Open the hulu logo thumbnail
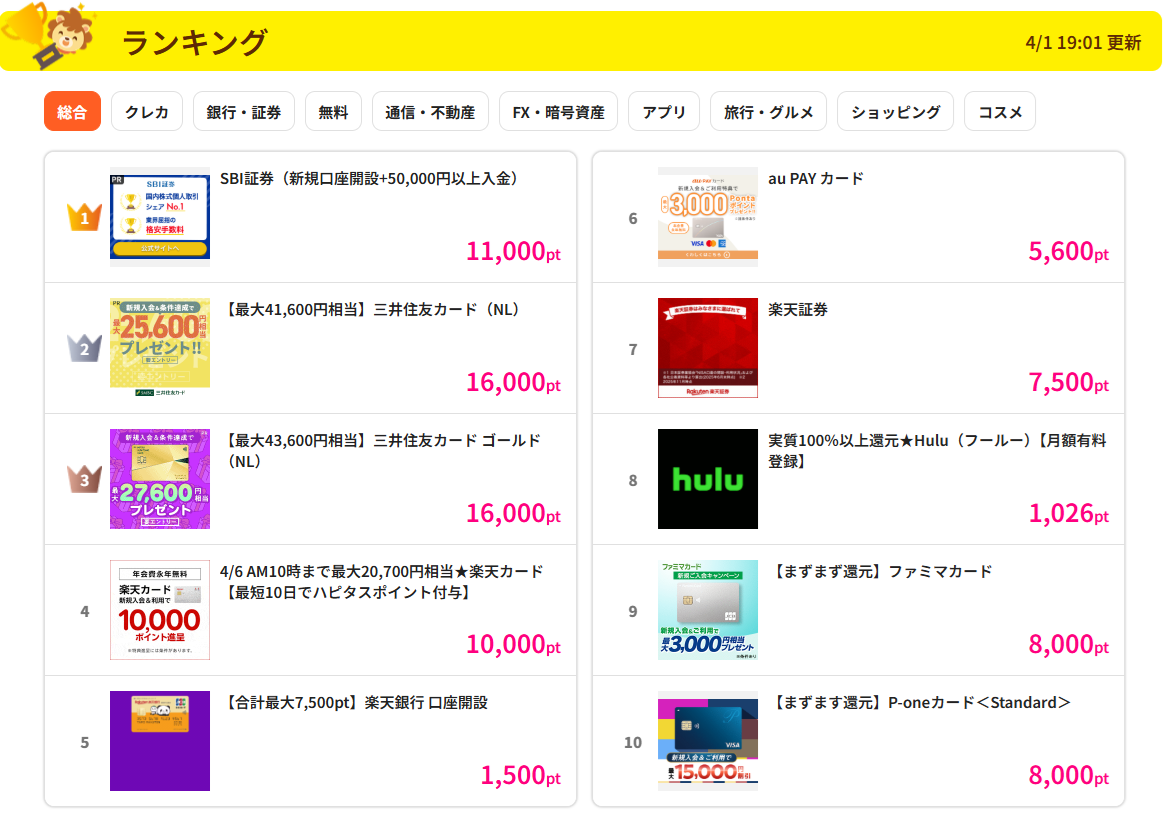Image resolution: width=1164 pixels, height=816 pixels. (x=707, y=479)
